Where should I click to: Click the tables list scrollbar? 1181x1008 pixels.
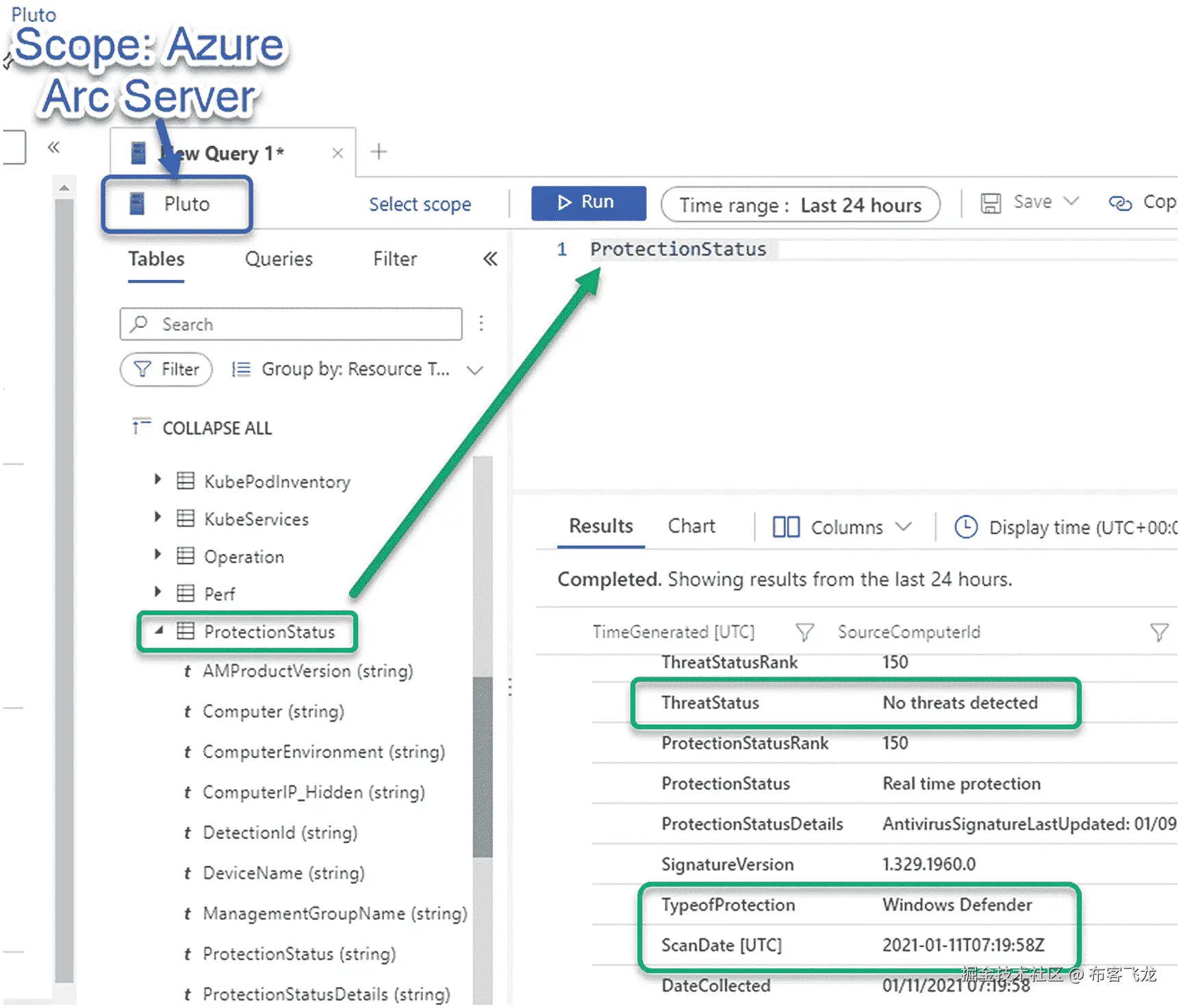[x=483, y=766]
